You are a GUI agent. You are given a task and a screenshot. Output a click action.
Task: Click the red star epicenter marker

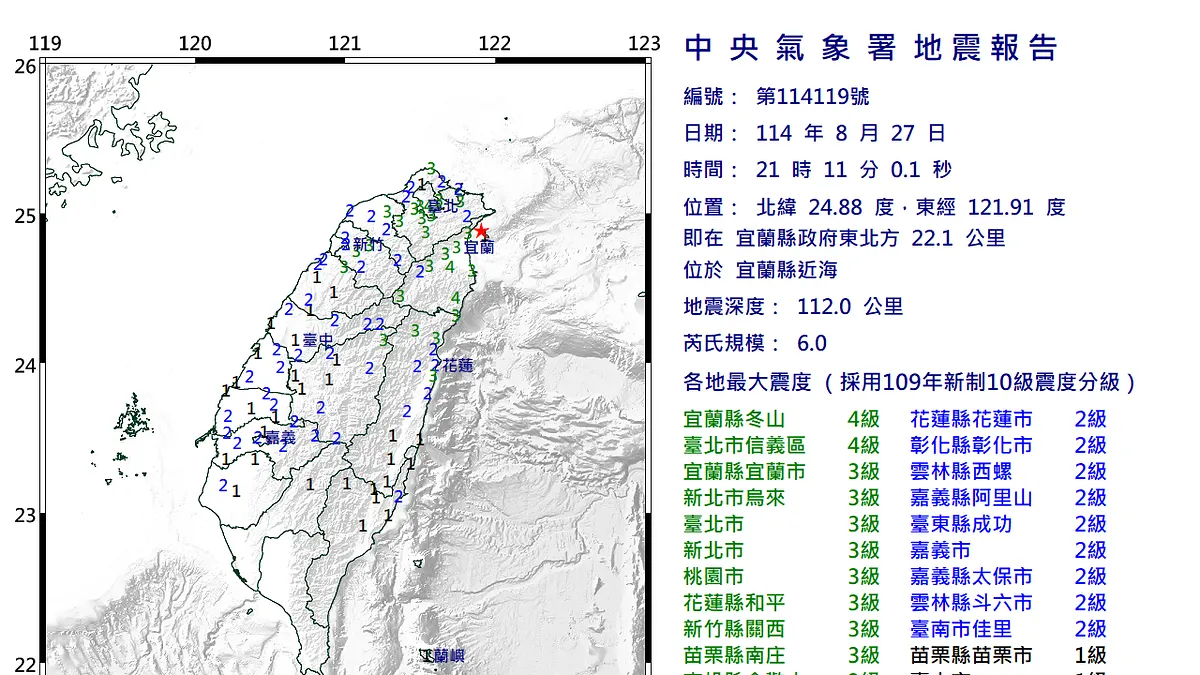pos(481,228)
